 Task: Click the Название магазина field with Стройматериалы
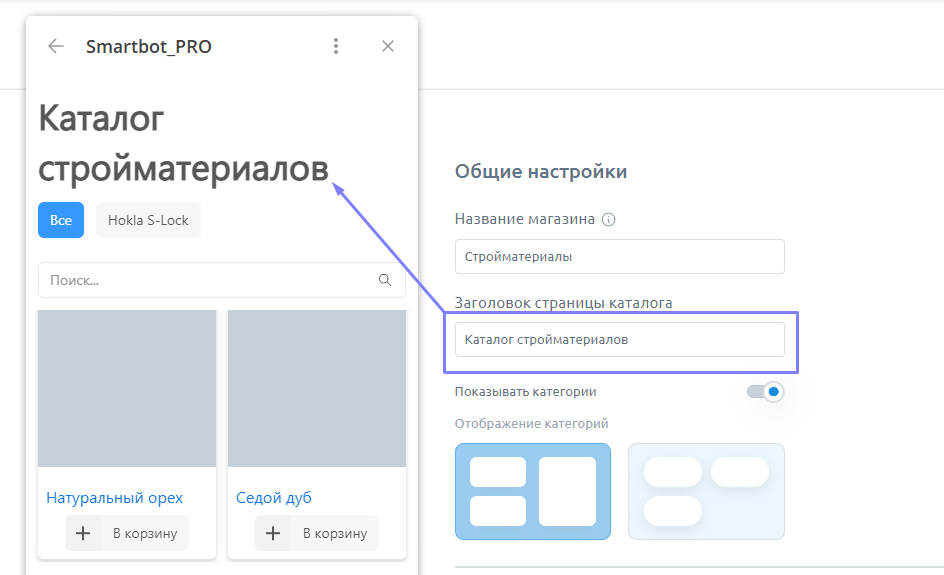coord(620,256)
